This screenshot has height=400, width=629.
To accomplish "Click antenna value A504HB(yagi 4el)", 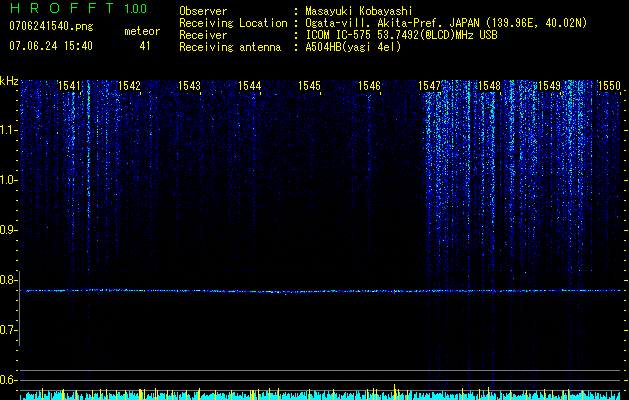I will (x=353, y=47).
